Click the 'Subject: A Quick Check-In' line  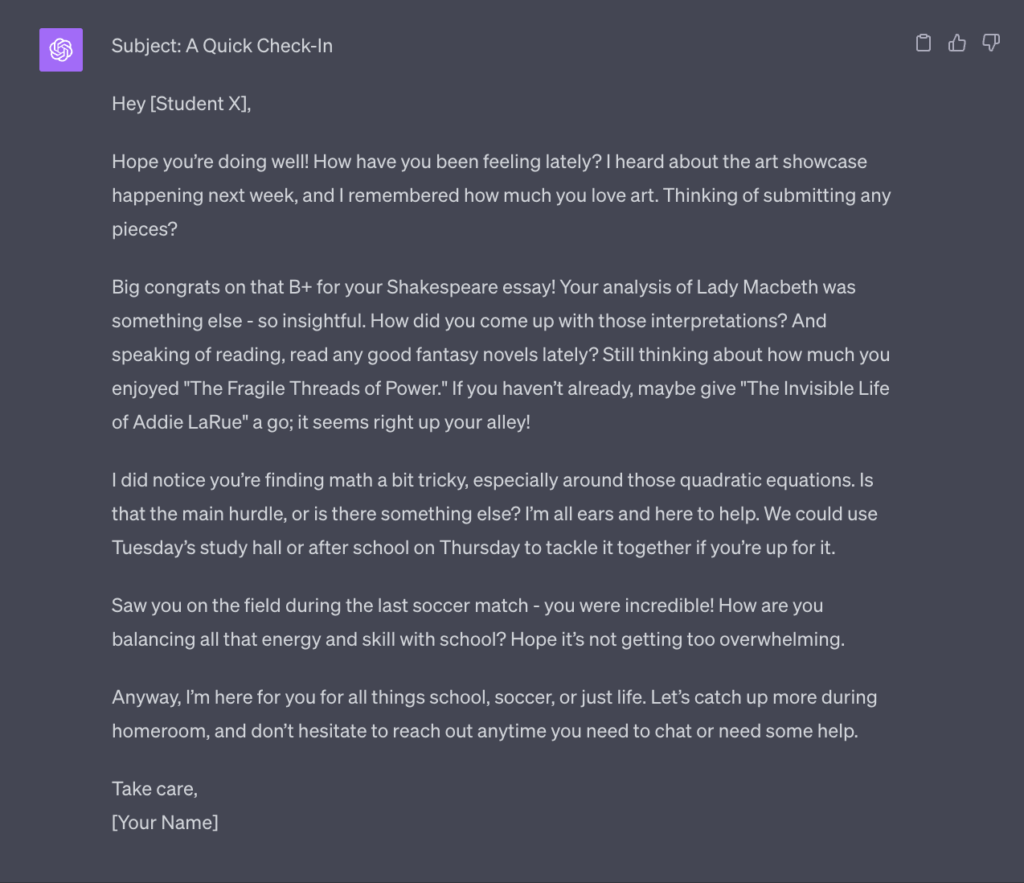tap(222, 46)
